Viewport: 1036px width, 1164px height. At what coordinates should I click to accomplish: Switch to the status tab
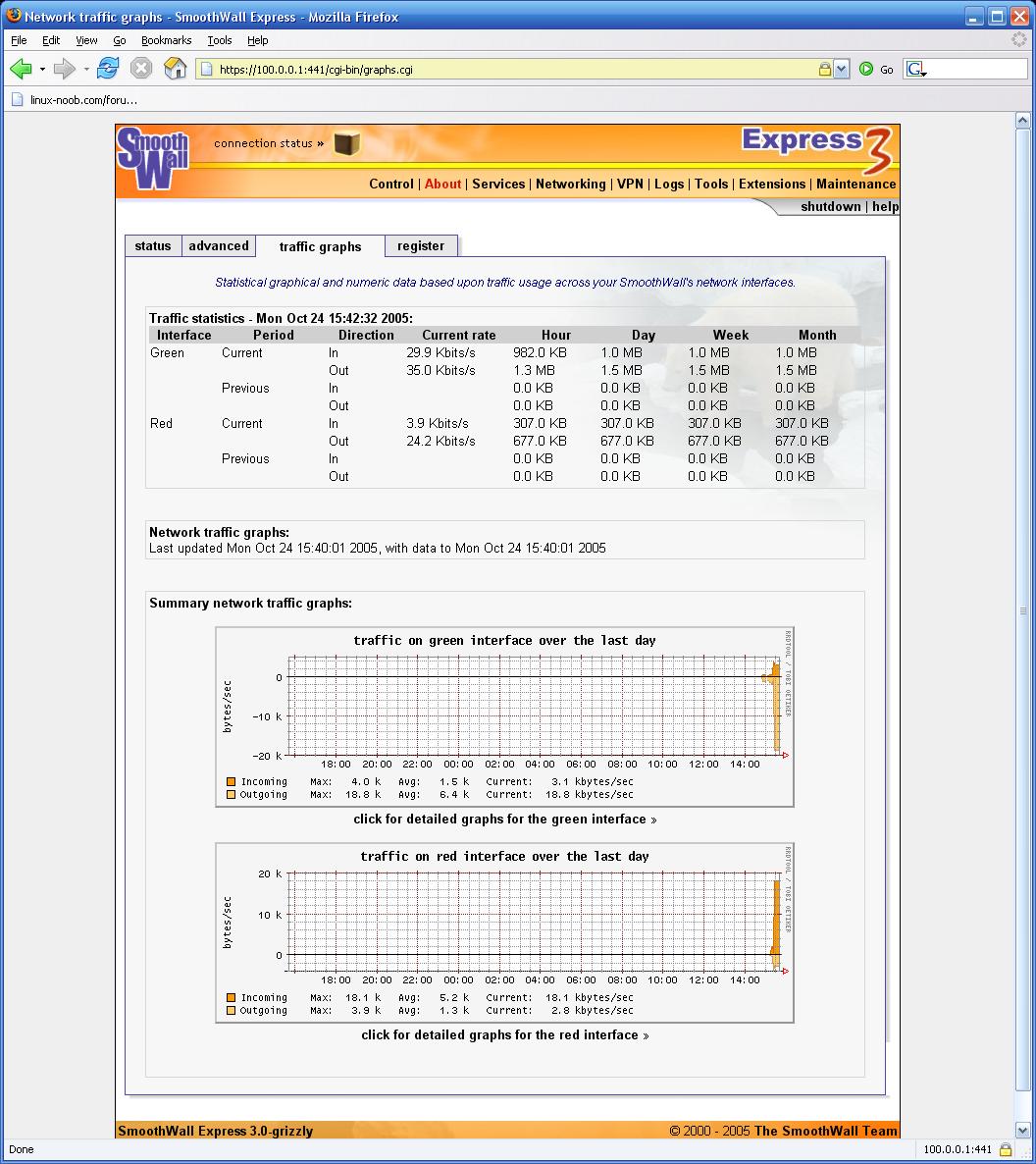(153, 245)
